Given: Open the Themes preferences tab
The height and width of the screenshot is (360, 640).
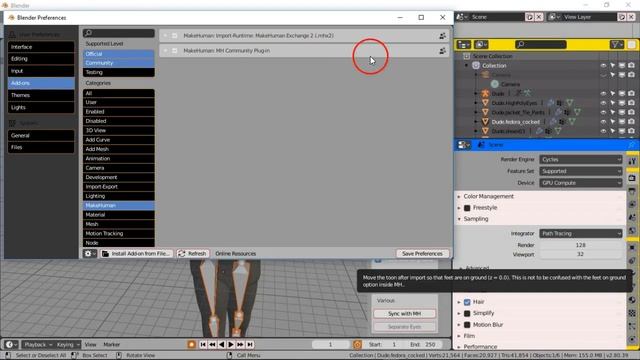Looking at the screenshot, I should pos(41,95).
